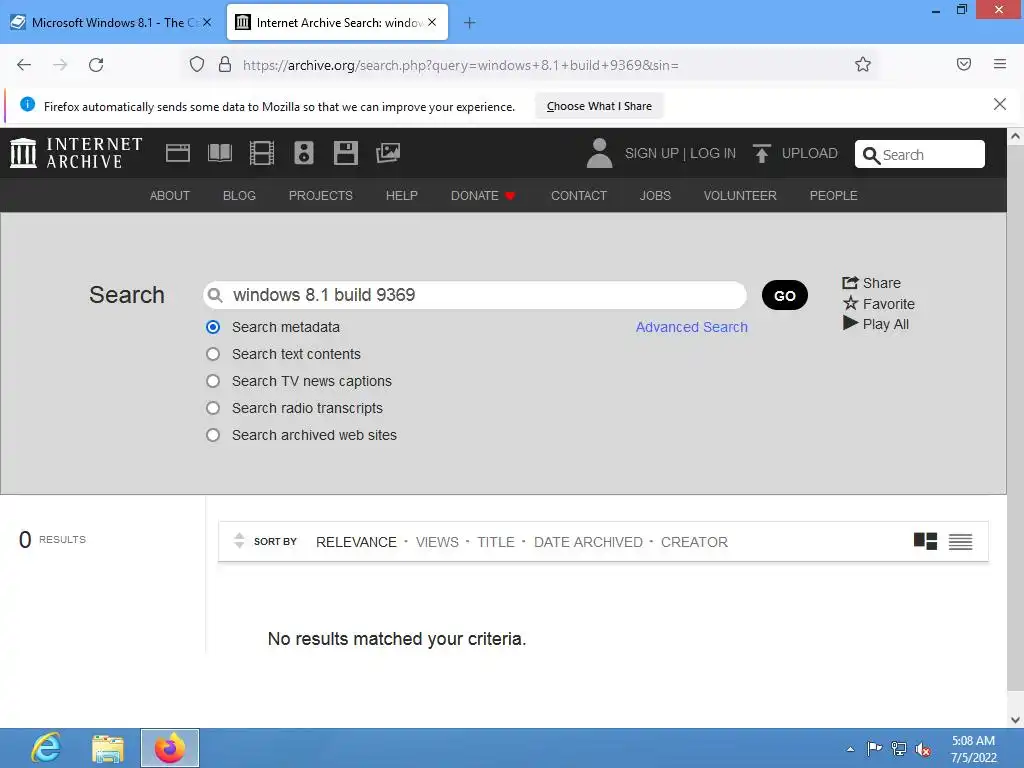Click the main search query field

[x=475, y=295]
